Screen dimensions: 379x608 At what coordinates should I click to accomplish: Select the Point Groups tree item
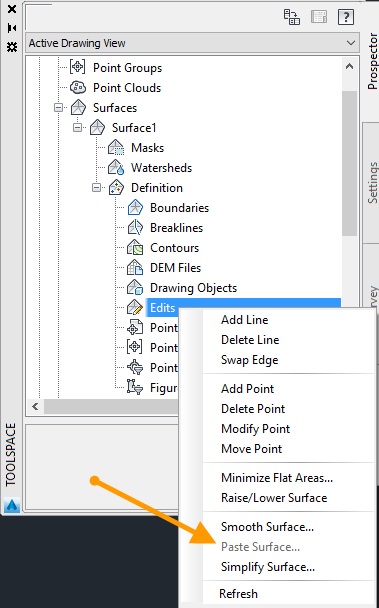coord(127,68)
